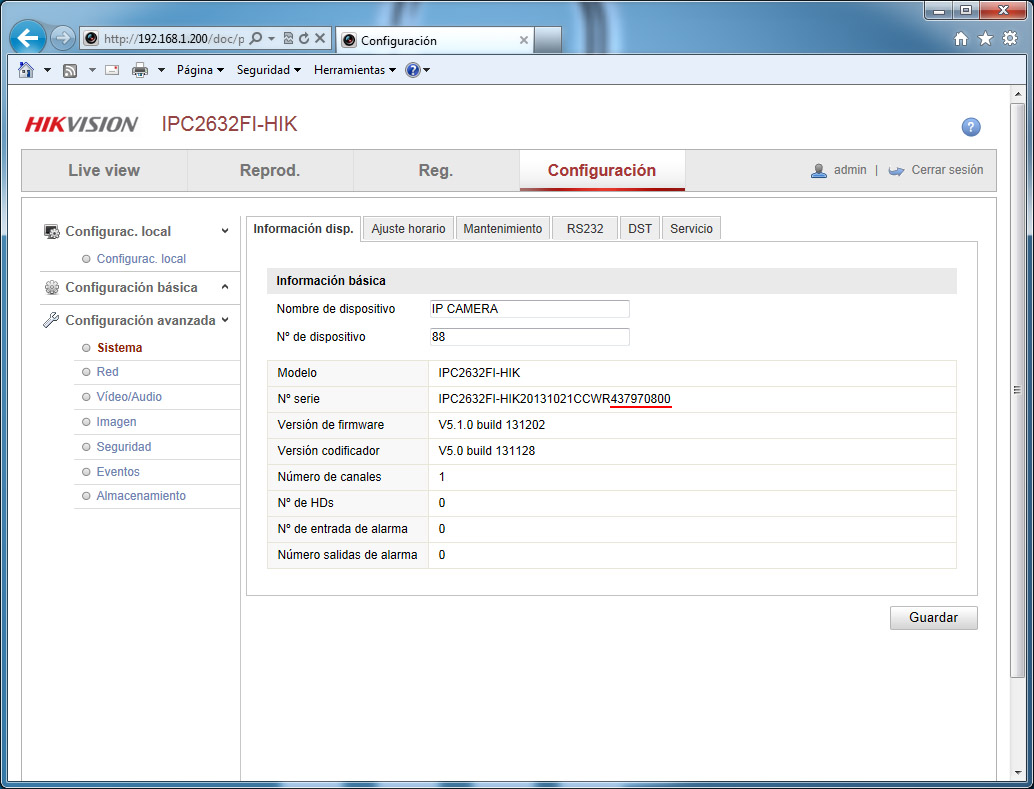Open the Mantenimiento tab
This screenshot has height=789, width=1034.
coord(502,229)
